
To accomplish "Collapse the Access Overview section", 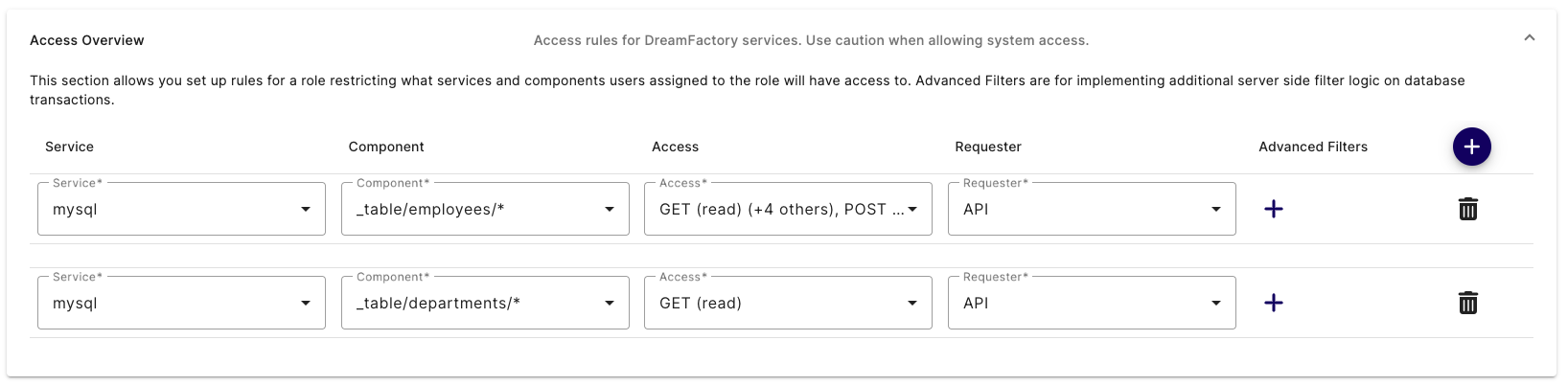I will coord(1529,38).
